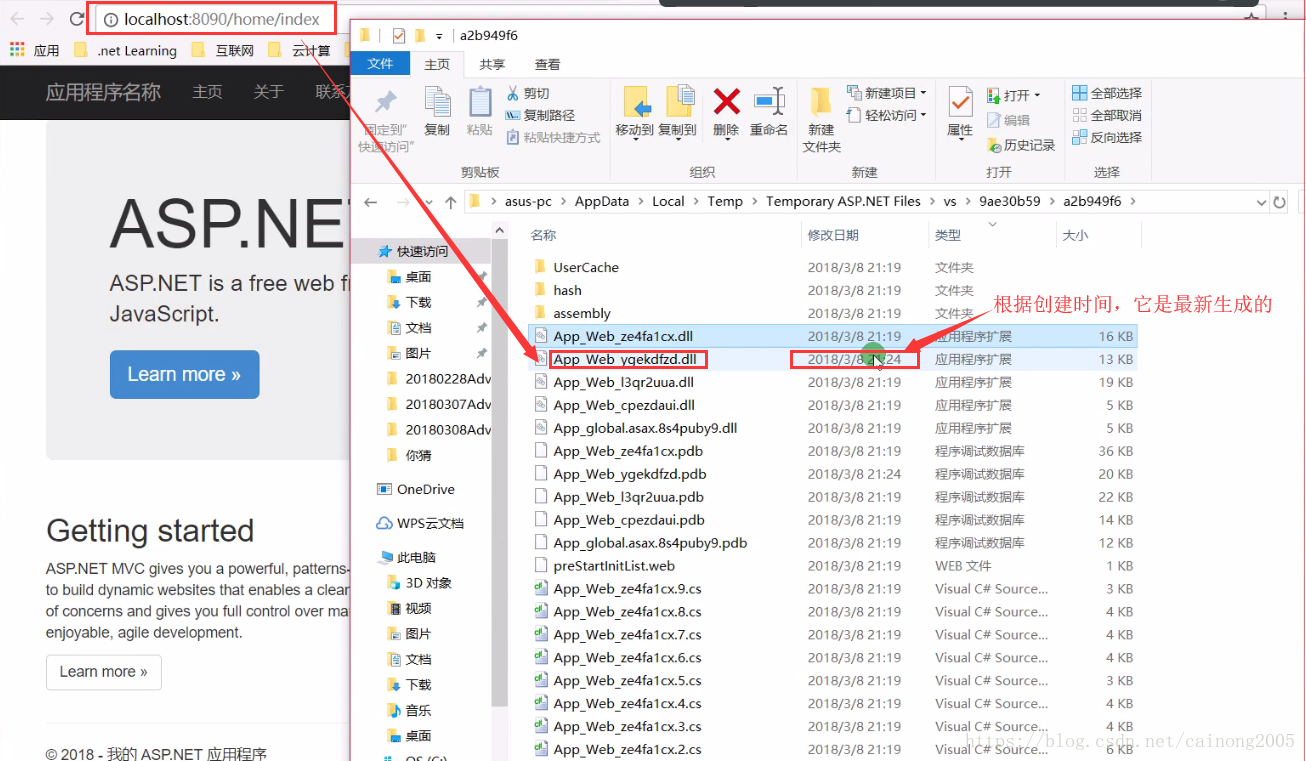Click white 'Learn more »' button
1306x761 pixels.
(103, 672)
